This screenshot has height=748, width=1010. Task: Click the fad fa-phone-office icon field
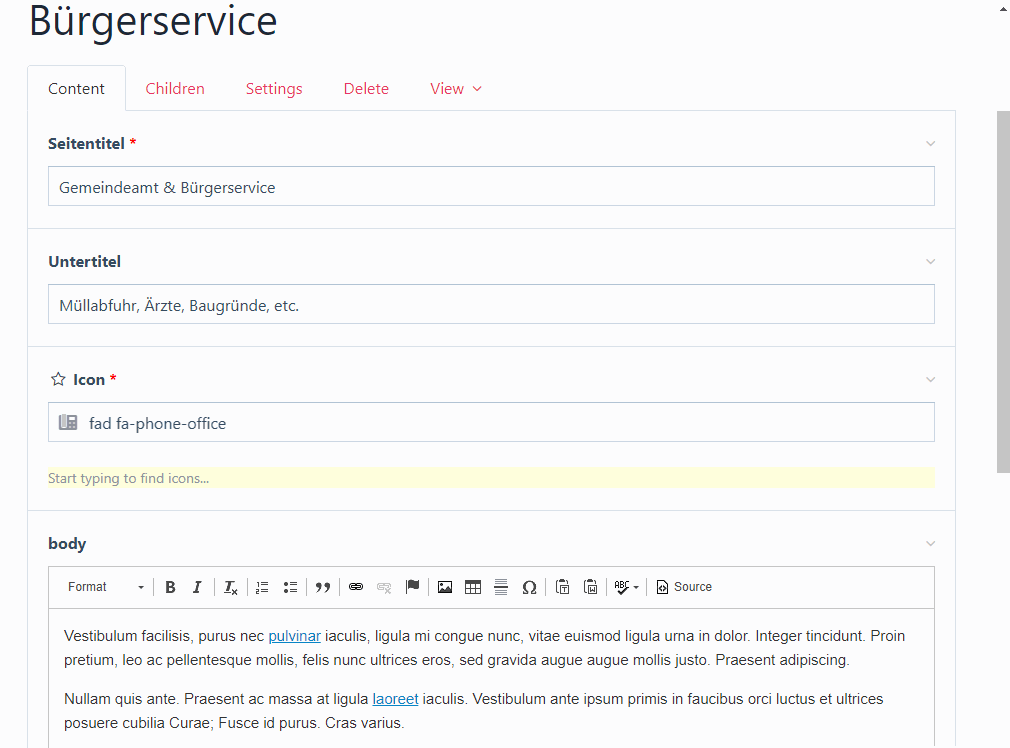click(491, 423)
